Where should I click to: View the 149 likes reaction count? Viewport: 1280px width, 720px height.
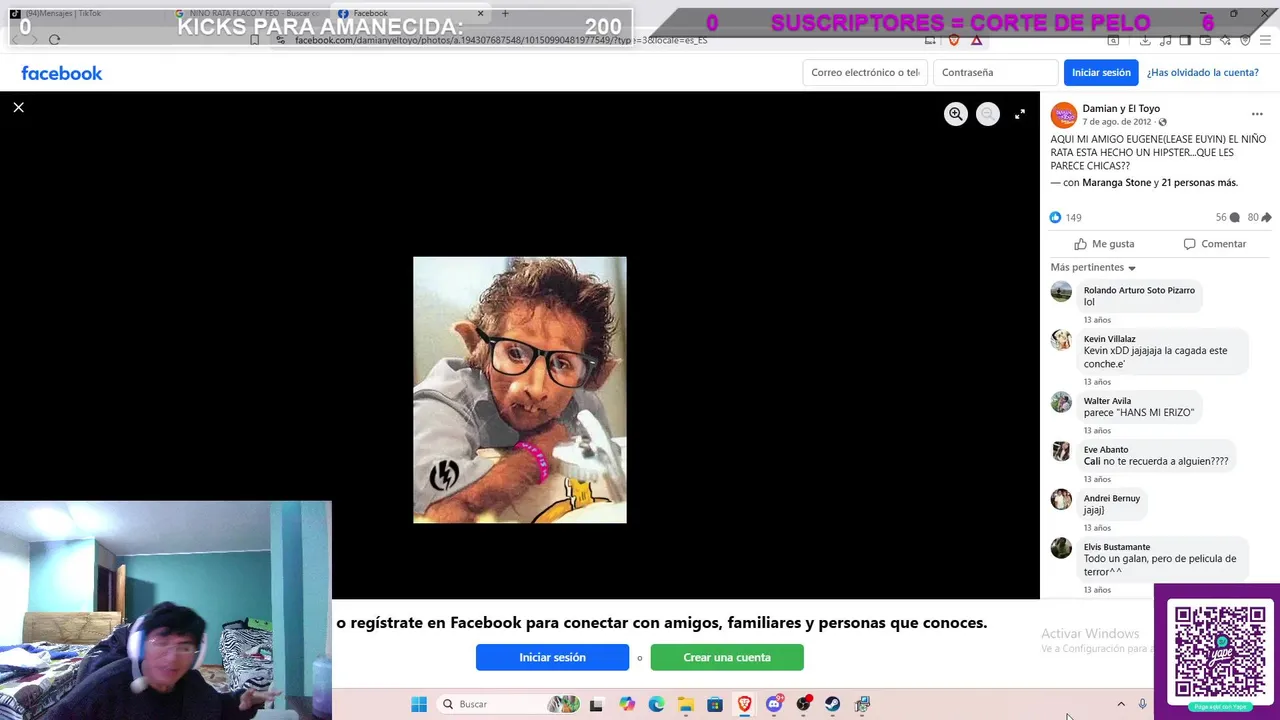(1066, 217)
